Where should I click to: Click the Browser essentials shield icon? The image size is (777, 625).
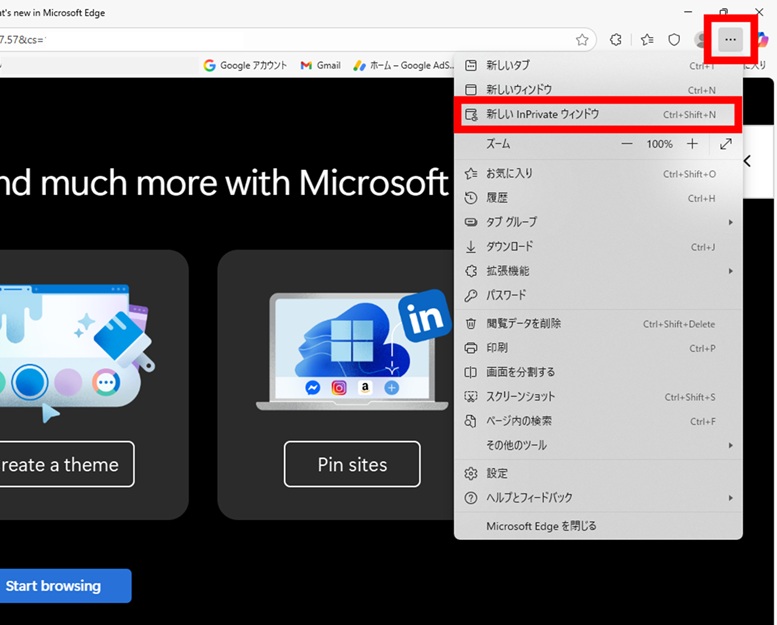pos(674,40)
